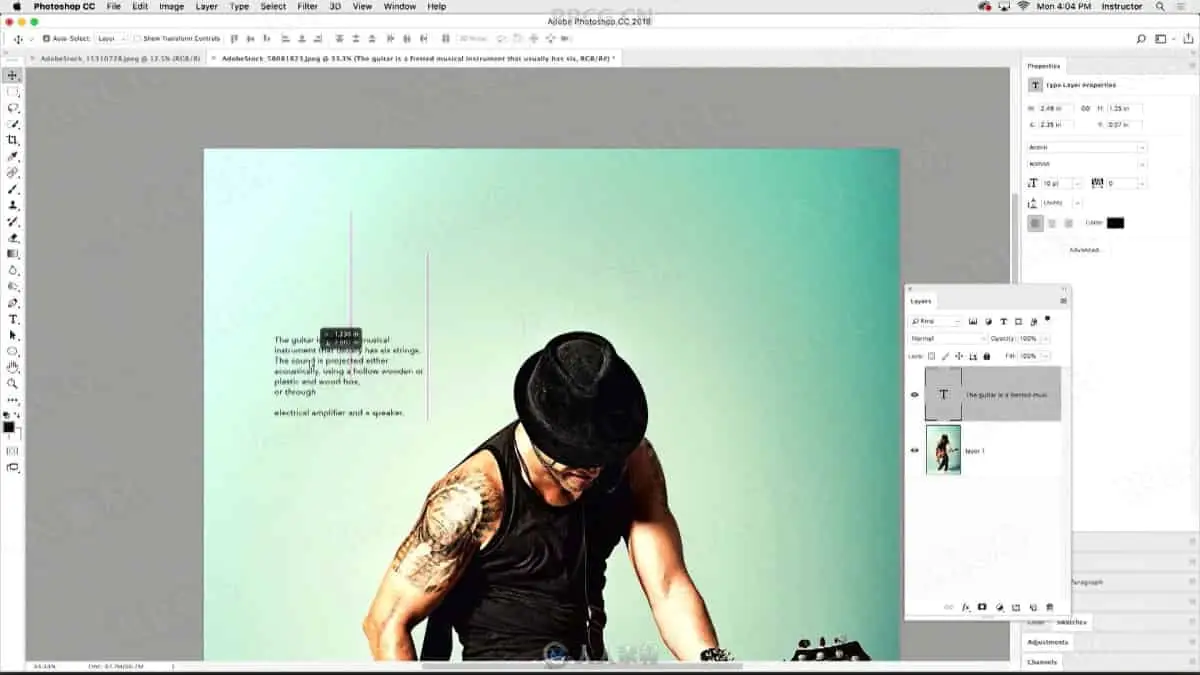This screenshot has width=1200, height=675.
Task: Switch to the Channels panel tab
Action: point(1042,662)
